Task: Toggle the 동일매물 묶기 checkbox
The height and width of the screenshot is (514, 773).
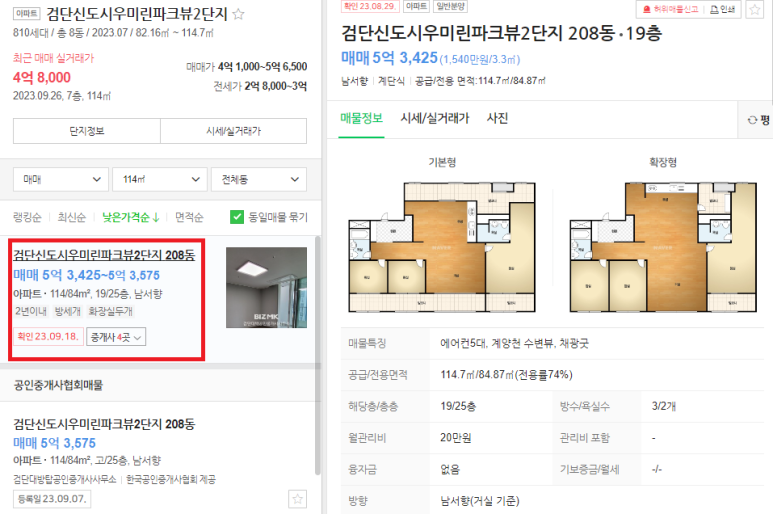Action: [x=237, y=217]
